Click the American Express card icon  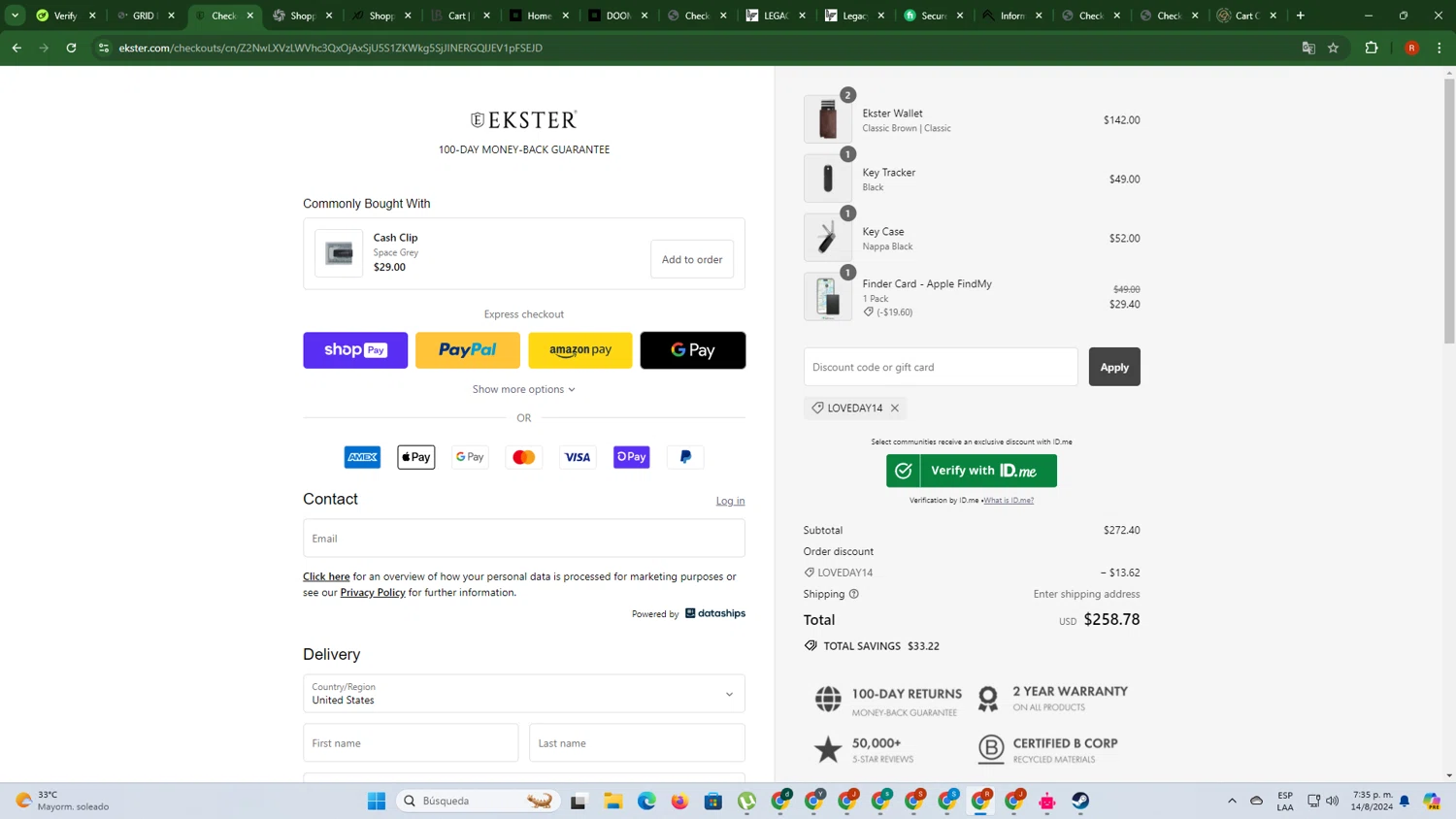(x=362, y=457)
